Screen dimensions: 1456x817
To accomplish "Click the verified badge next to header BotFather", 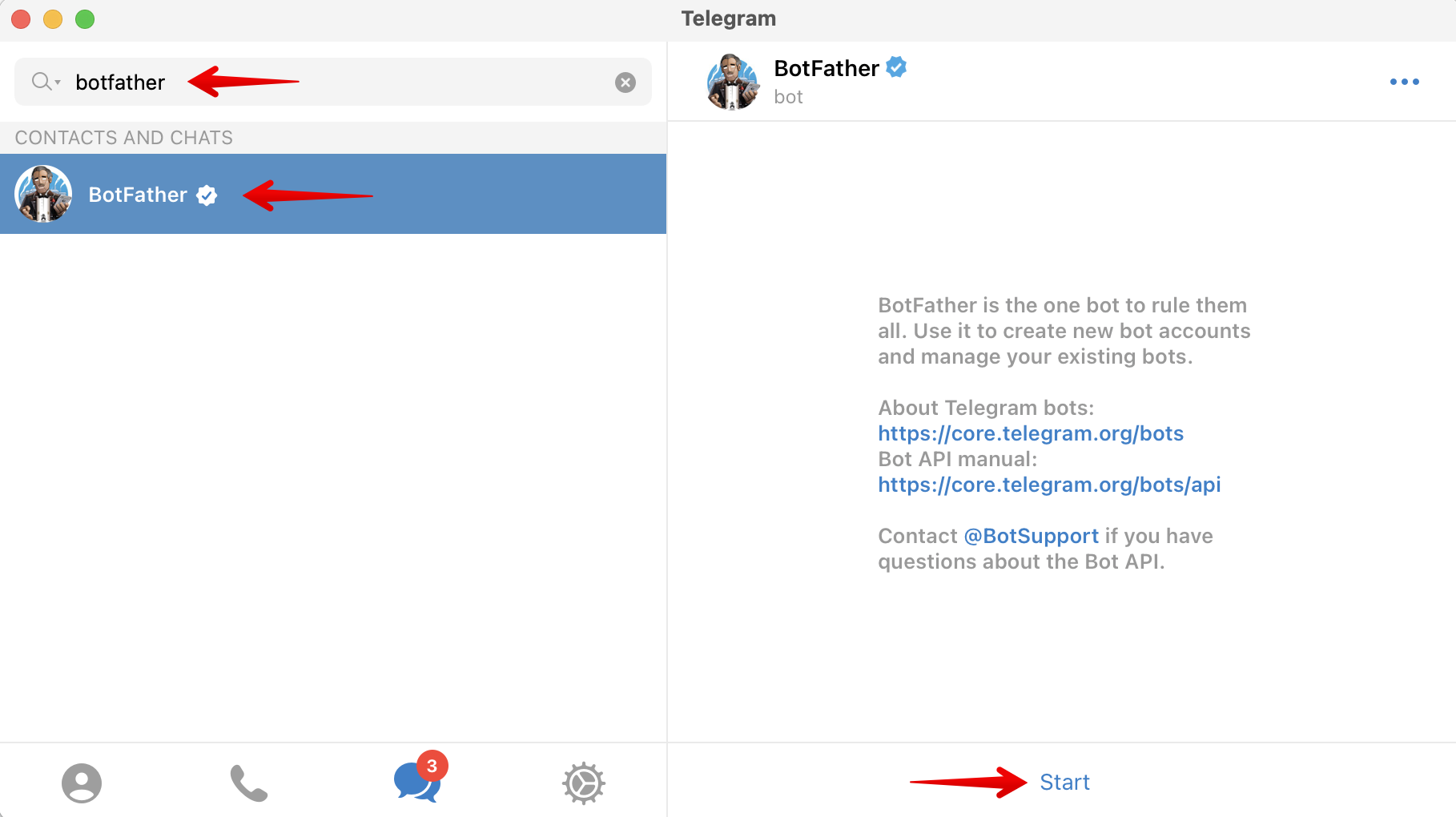I will [x=897, y=67].
